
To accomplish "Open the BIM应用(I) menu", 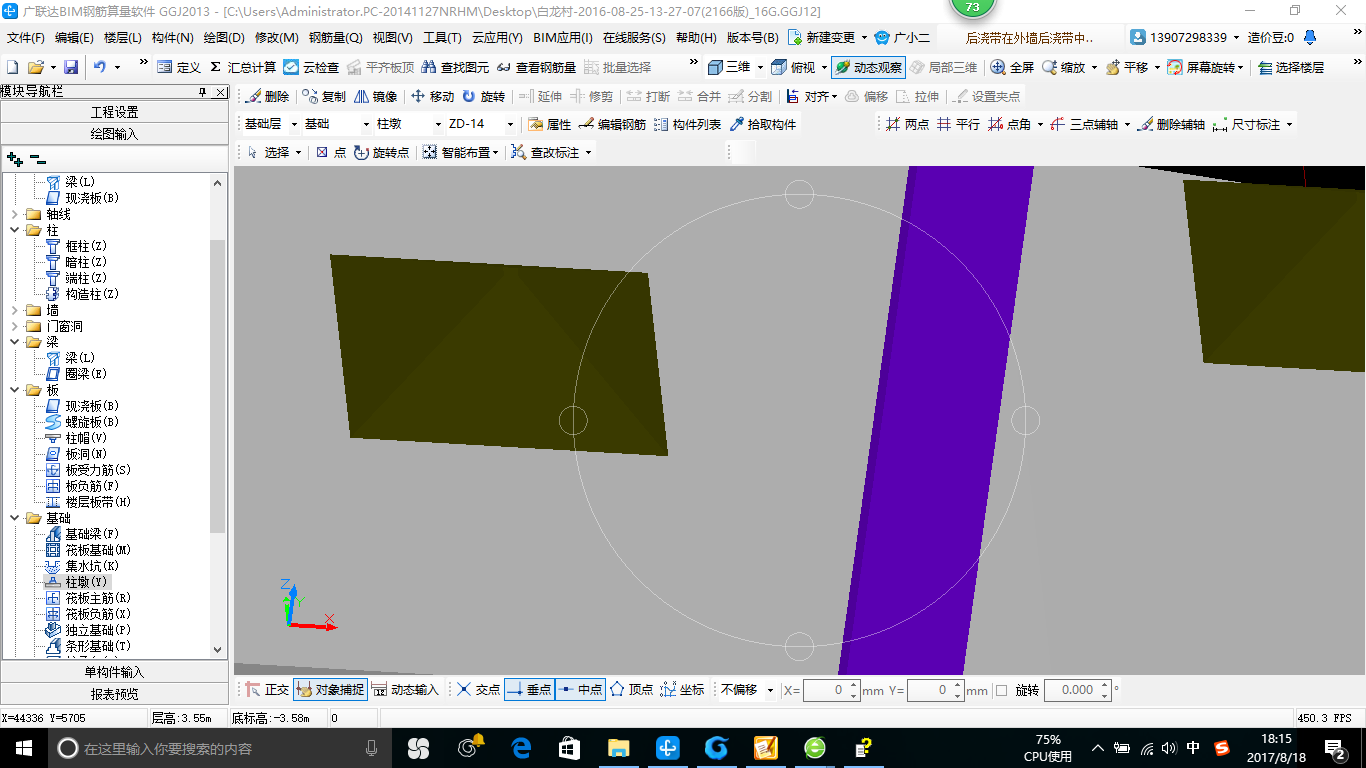I will [x=563, y=38].
